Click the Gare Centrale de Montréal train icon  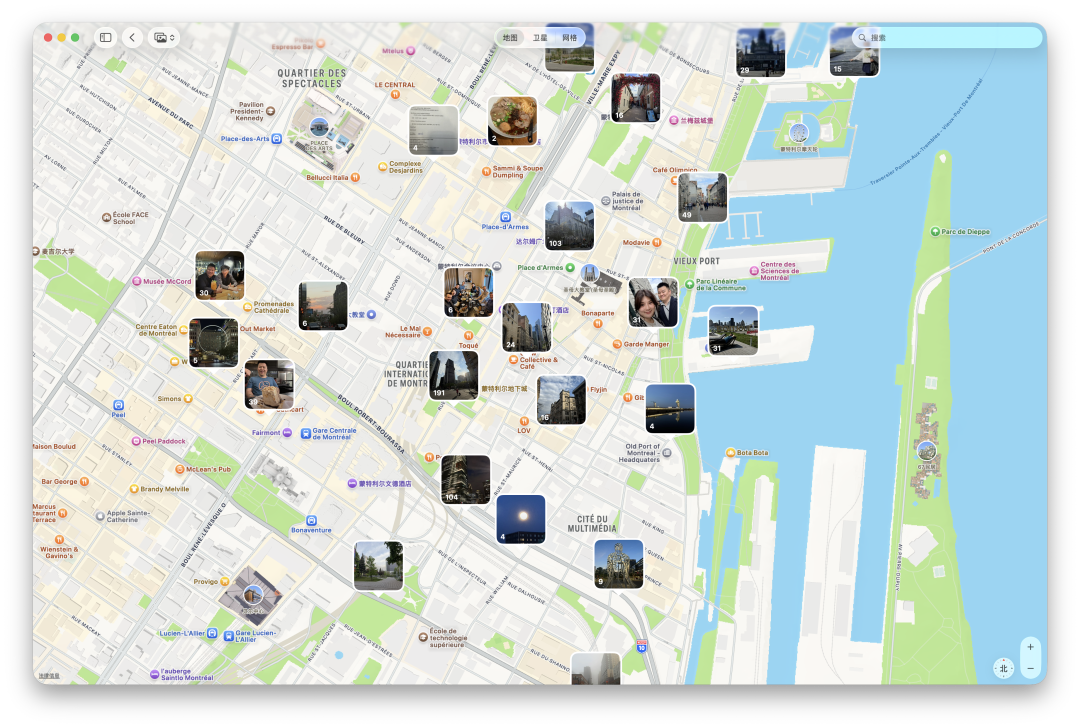tap(306, 434)
